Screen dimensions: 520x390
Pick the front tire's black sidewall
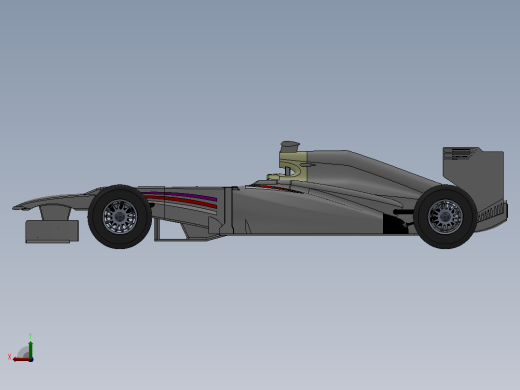[120, 192]
